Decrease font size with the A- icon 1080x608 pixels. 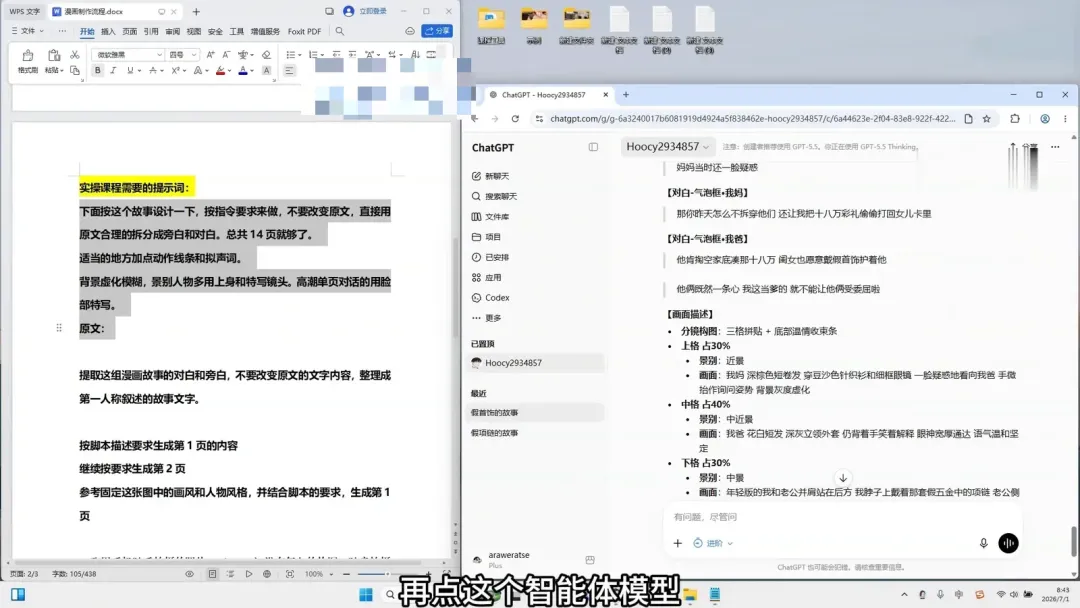[x=226, y=54]
